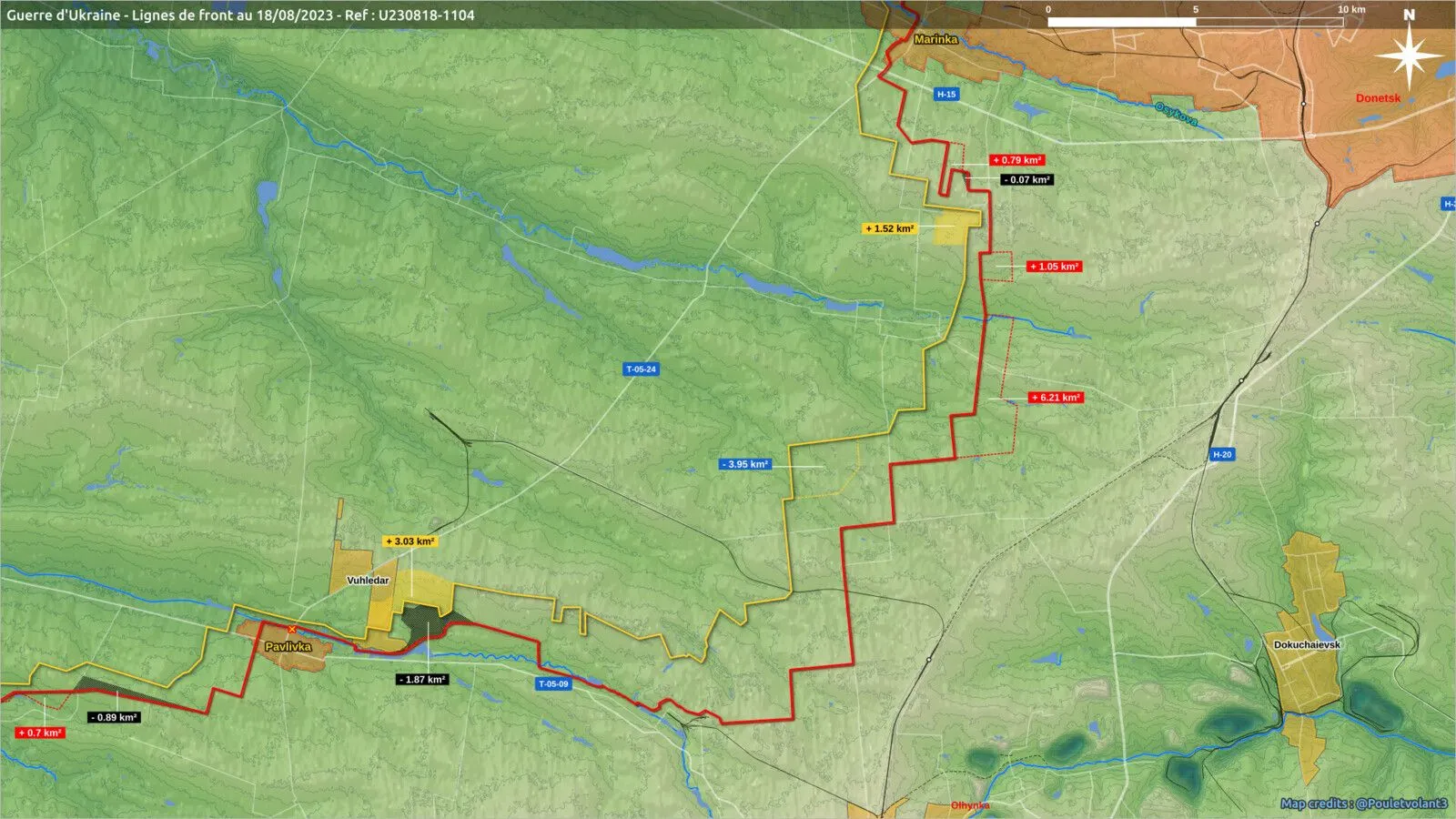
Task: Select the Vuhledar town label
Action: [368, 581]
